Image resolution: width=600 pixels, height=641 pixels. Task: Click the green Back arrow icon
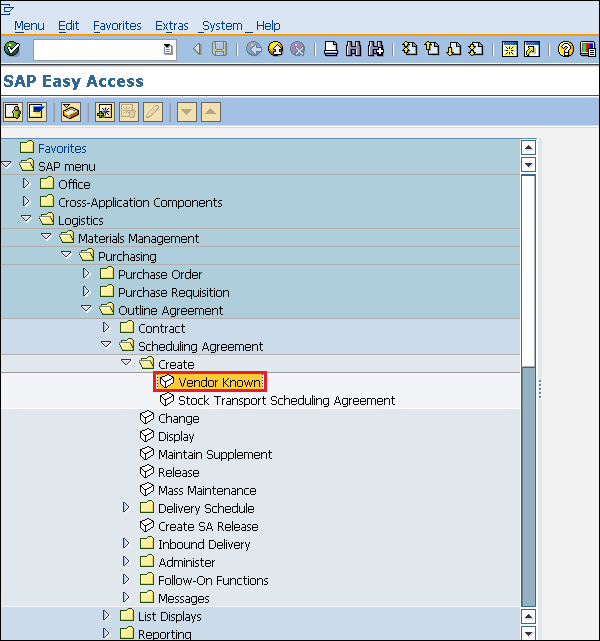(254, 49)
